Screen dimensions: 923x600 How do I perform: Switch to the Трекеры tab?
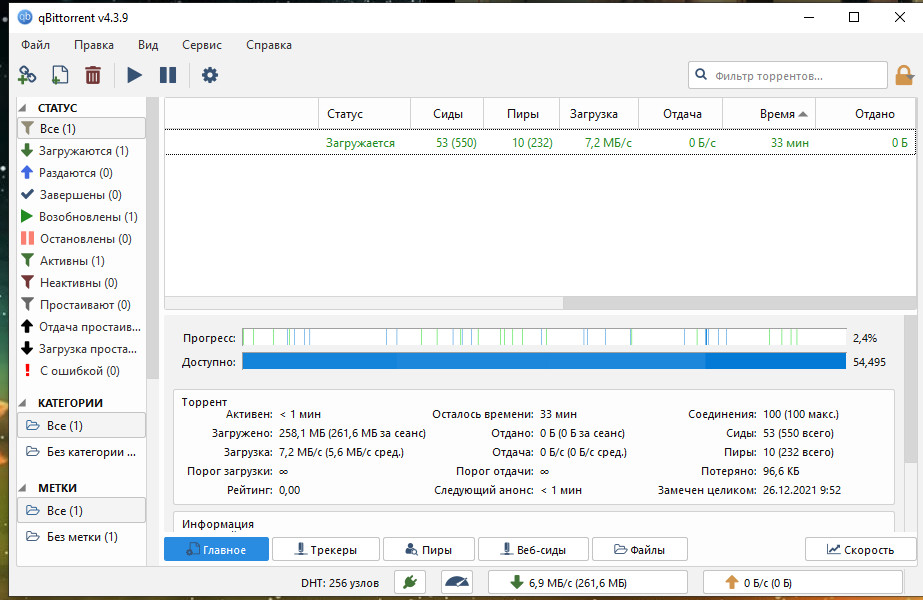(326, 549)
